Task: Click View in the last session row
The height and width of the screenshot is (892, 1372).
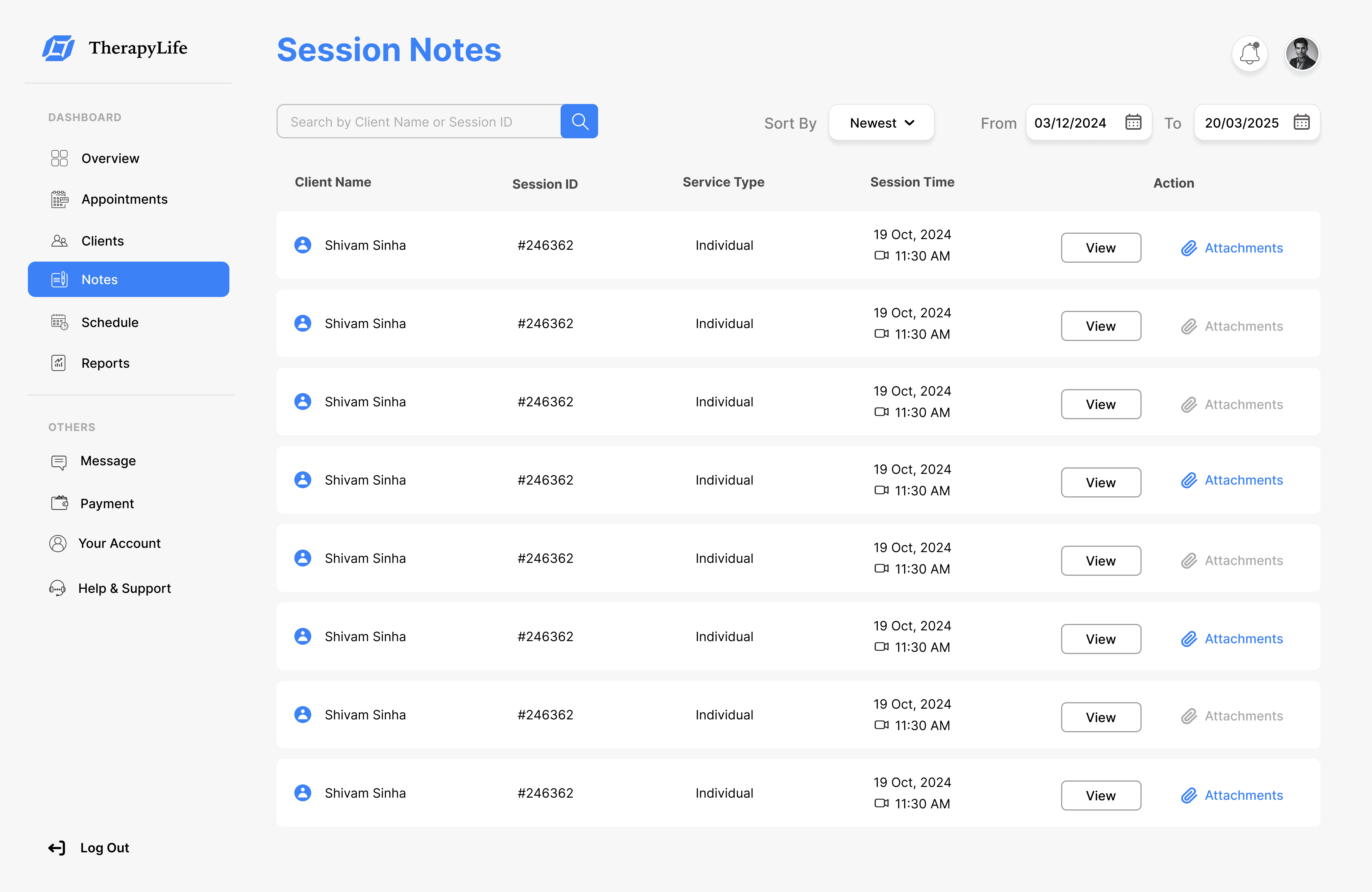Action: coord(1101,796)
